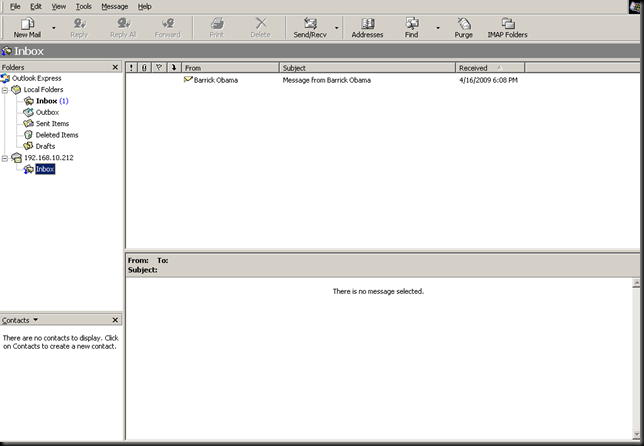Click the Print toolbar icon

coord(217,23)
